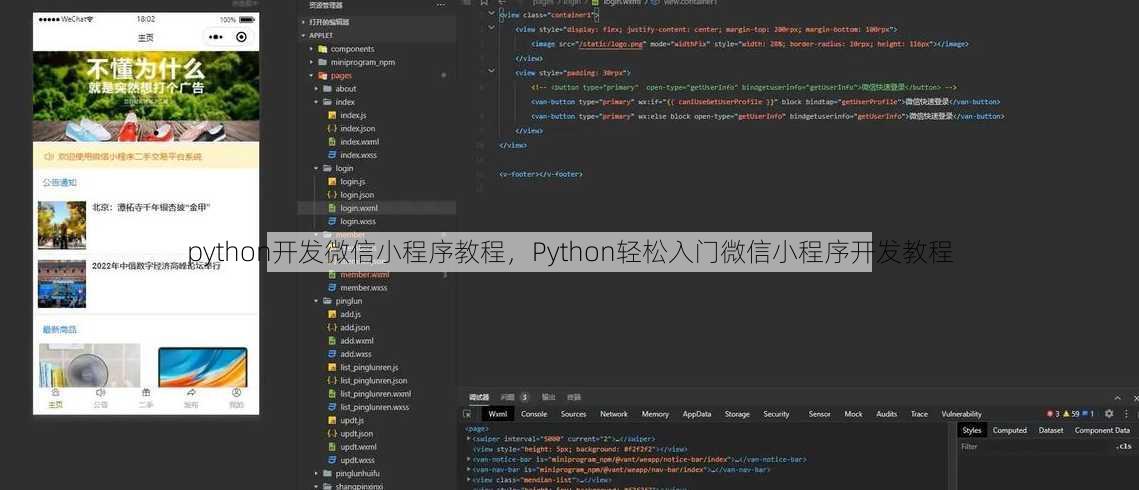1139x490 pixels.
Task: Click the add.wxml file icon
Action: tap(332, 340)
